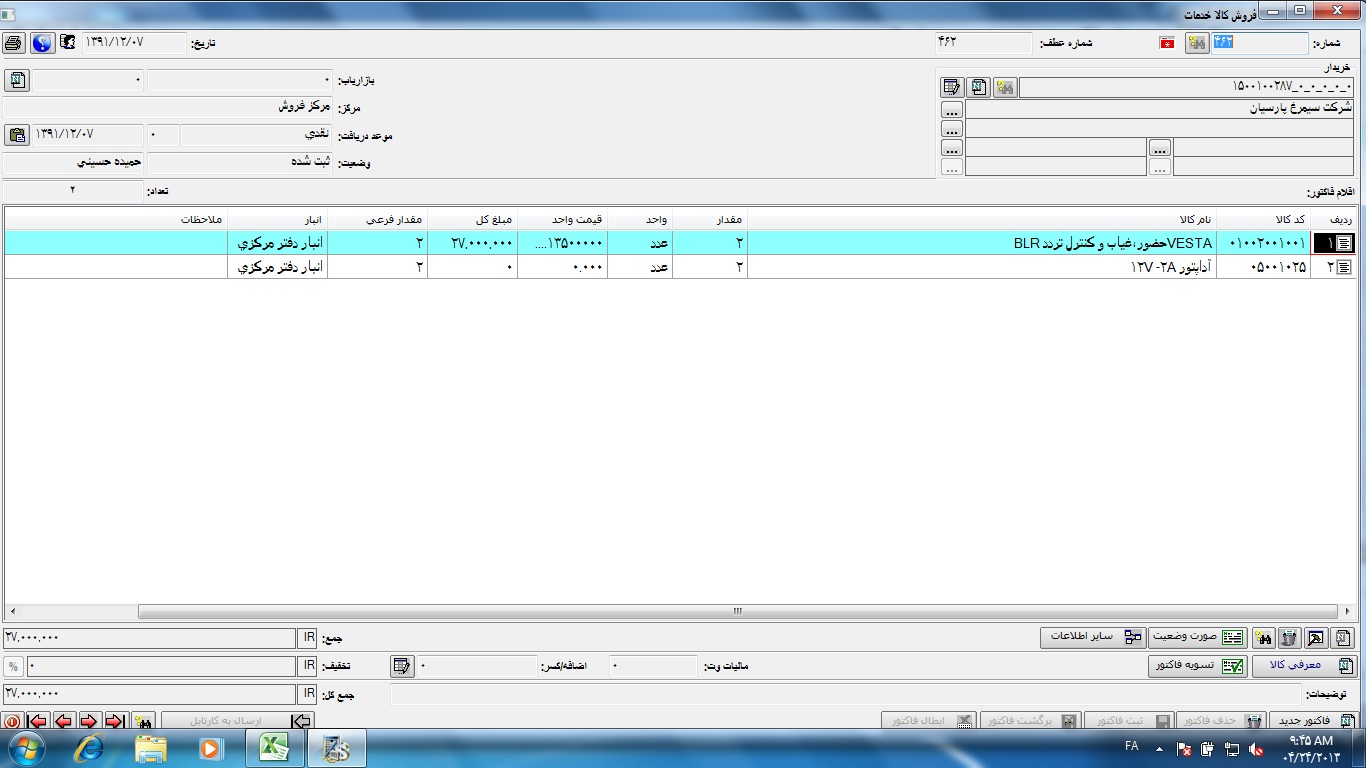
Task: Click the edit-row icon beside the trash icon
Action: click(x=1317, y=638)
